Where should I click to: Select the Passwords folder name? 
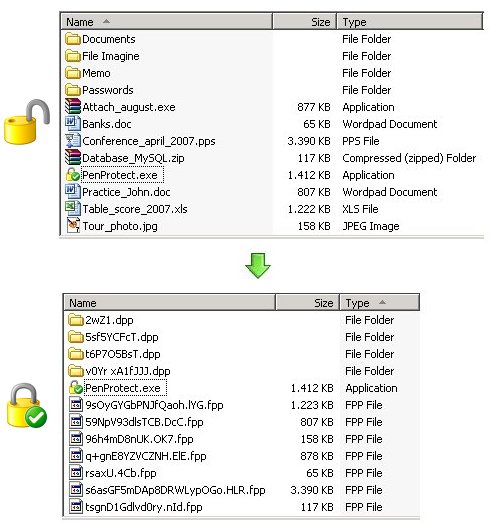108,90
